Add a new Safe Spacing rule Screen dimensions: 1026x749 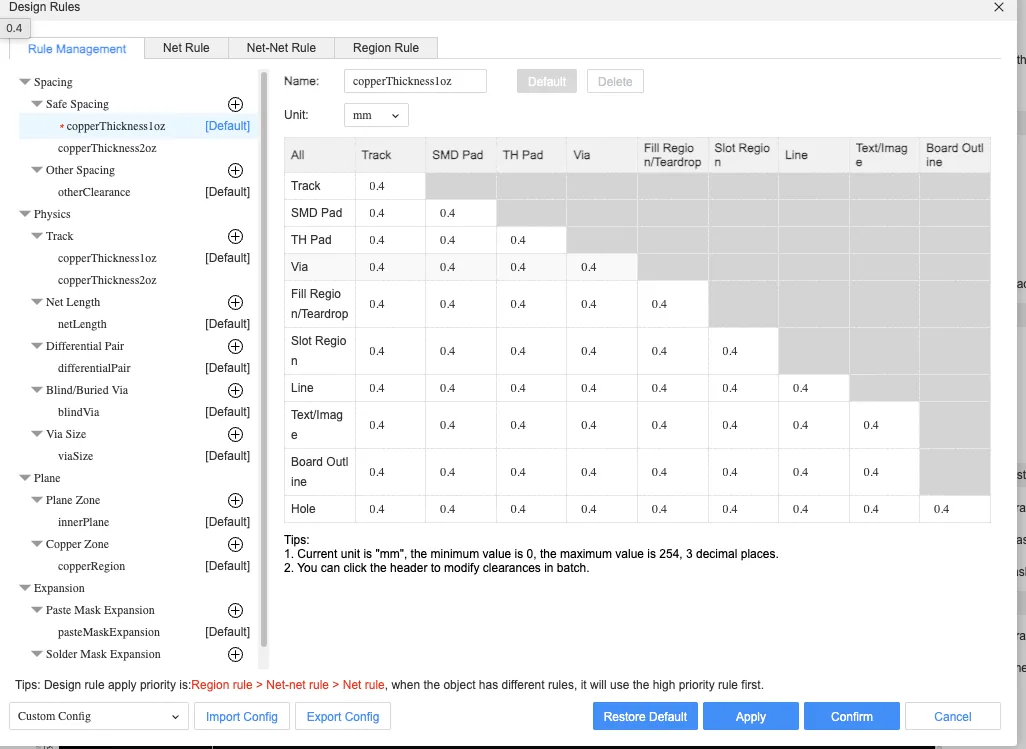(x=235, y=104)
